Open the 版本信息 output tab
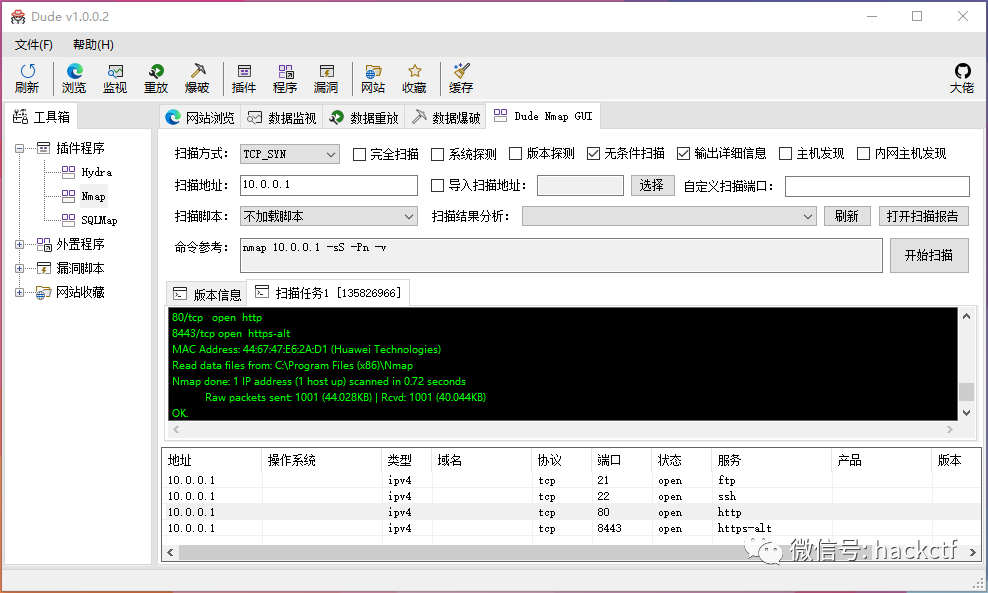This screenshot has height=593, width=988. tap(207, 294)
